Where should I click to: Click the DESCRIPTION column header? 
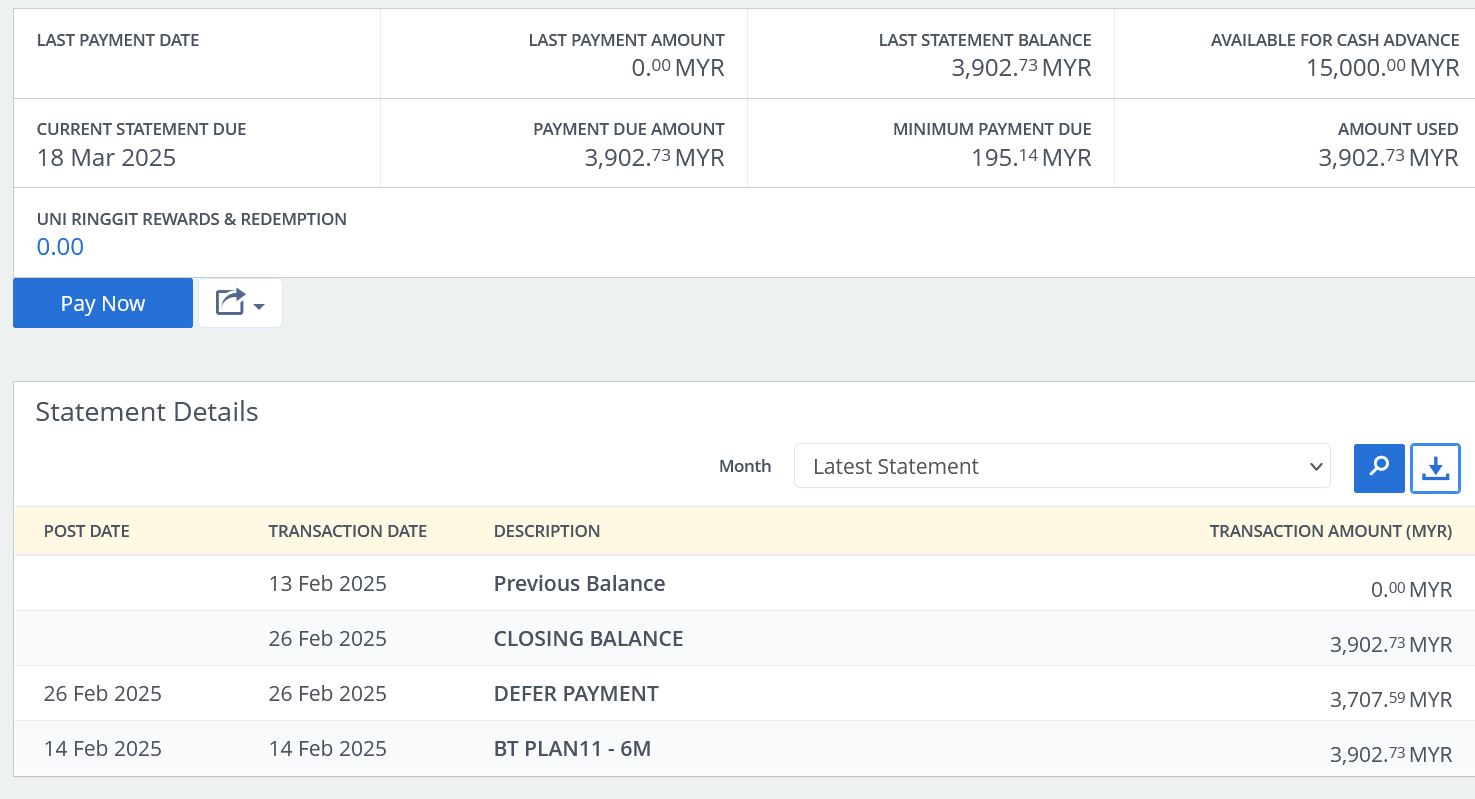pos(547,531)
